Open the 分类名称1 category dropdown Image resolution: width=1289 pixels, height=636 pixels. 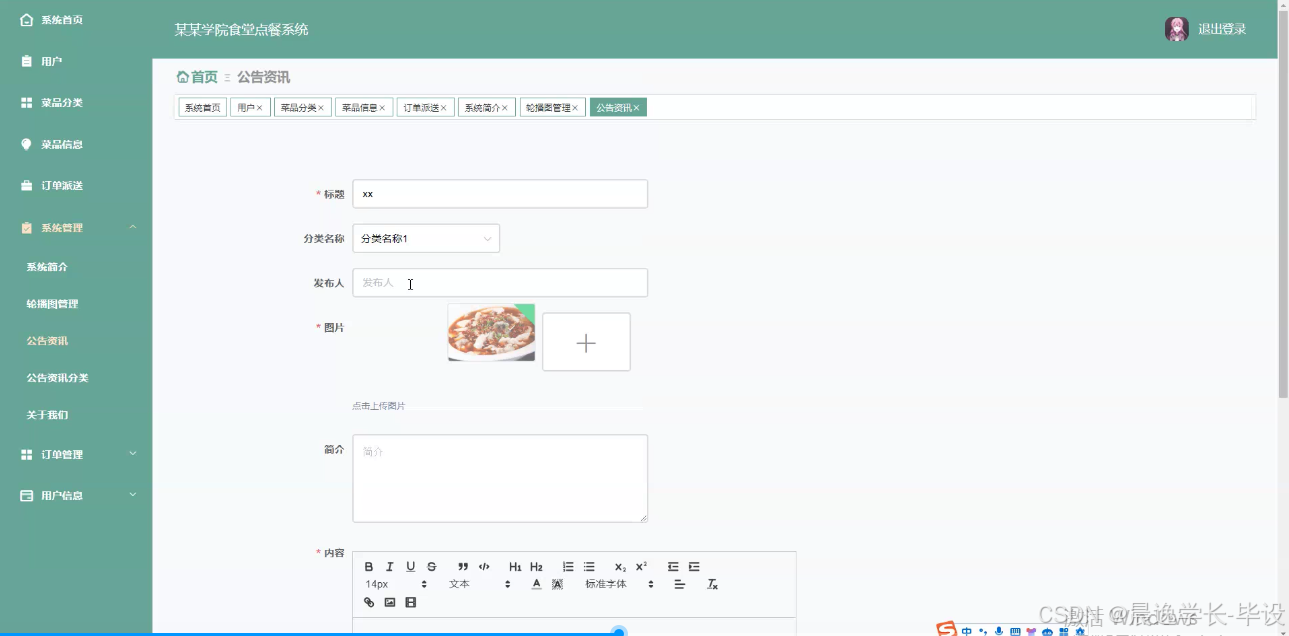(426, 238)
